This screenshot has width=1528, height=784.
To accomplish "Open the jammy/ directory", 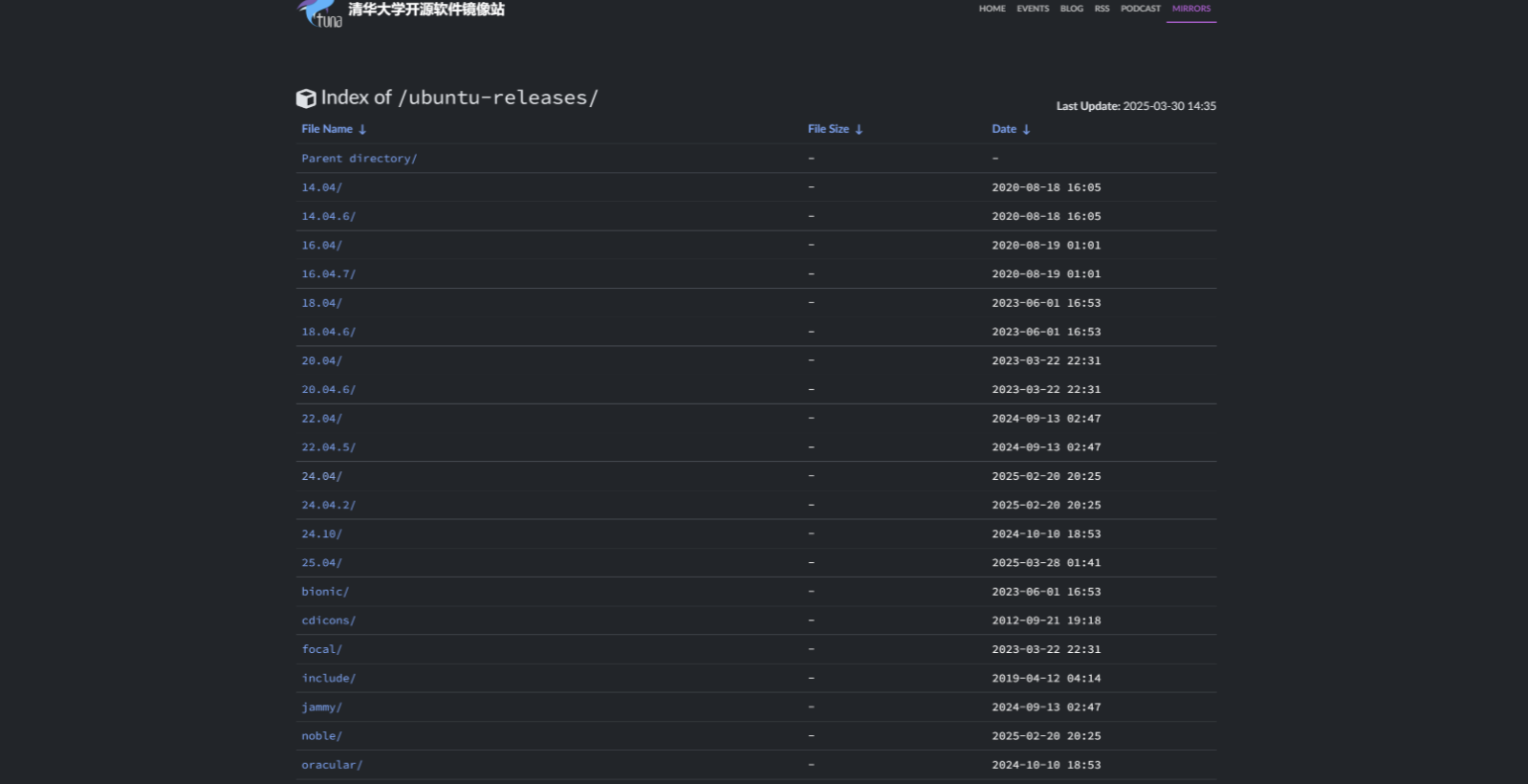I will coord(321,708).
